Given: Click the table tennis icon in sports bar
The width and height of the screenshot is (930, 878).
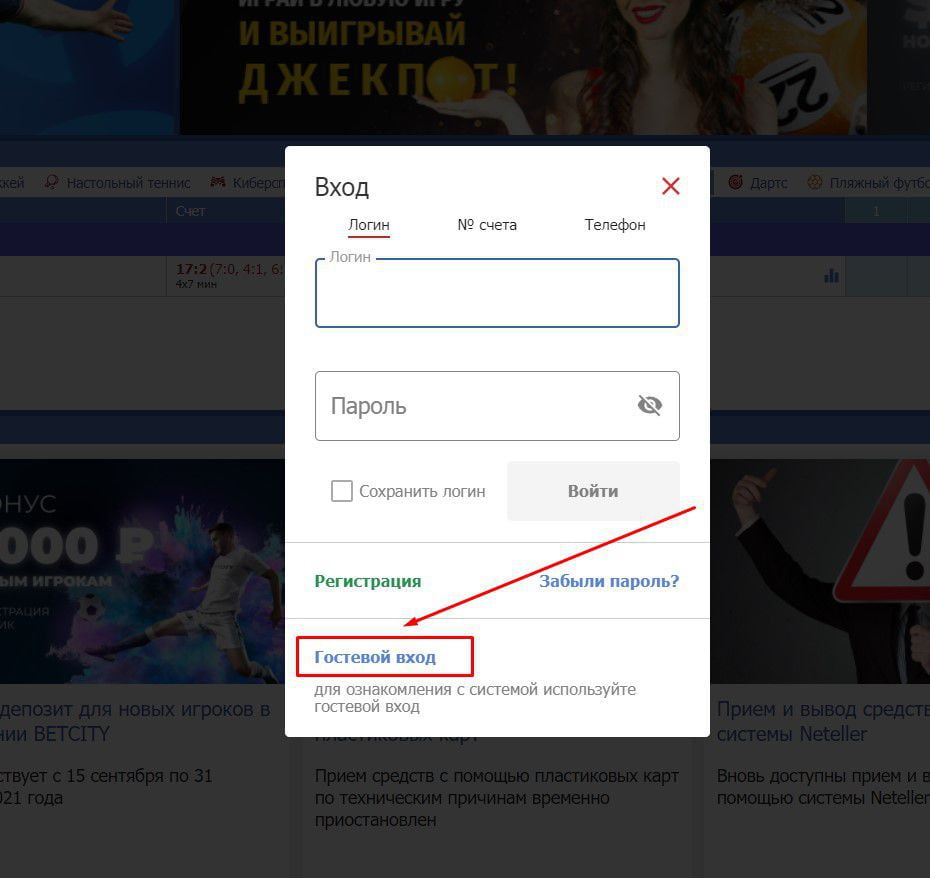Looking at the screenshot, I should point(50,183).
